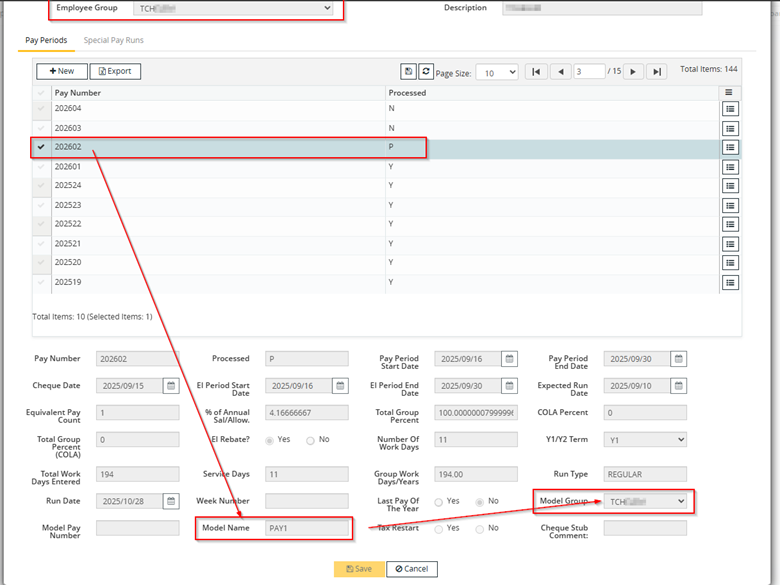Choose Yes for Tax Restart
This screenshot has height=585, width=780.
click(x=439, y=529)
